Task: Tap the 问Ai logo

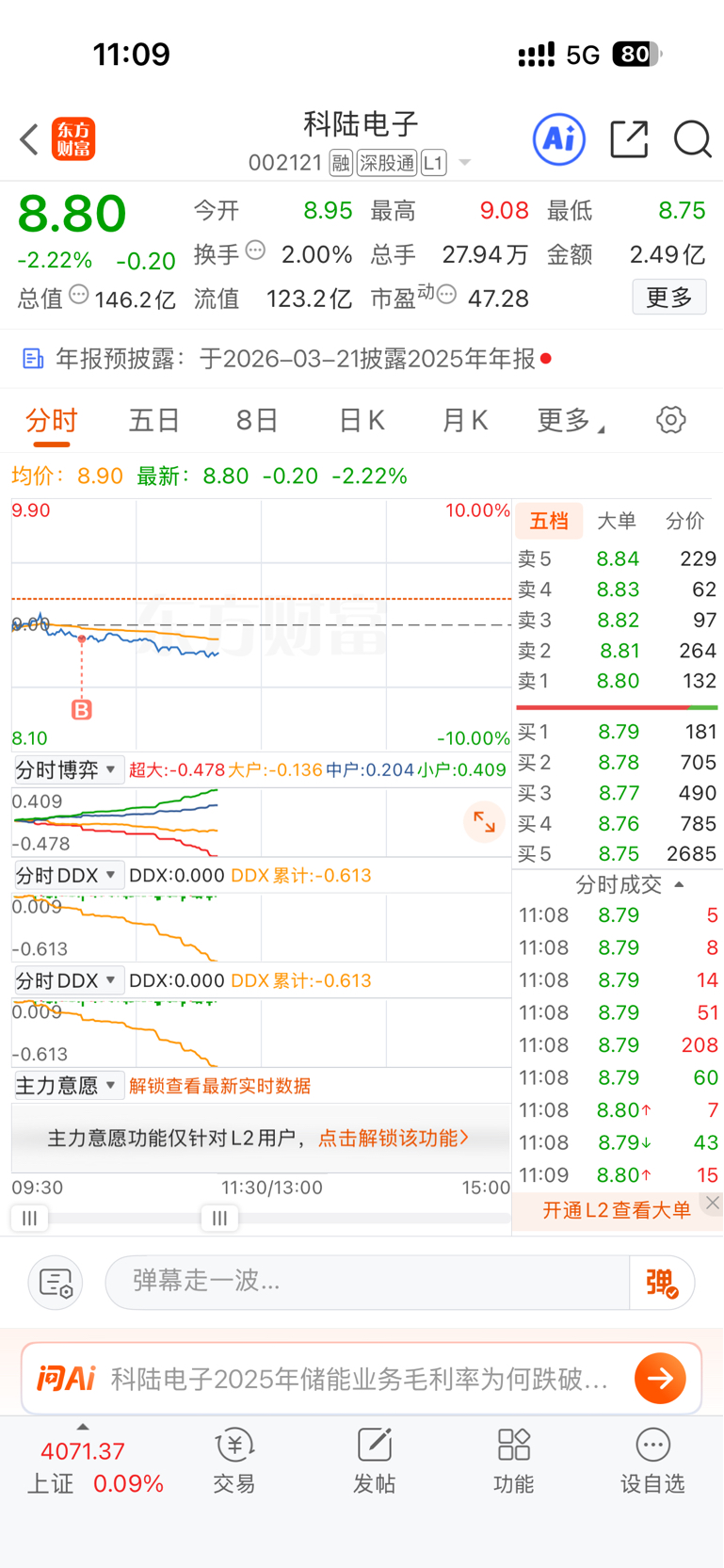Action: (x=66, y=1379)
